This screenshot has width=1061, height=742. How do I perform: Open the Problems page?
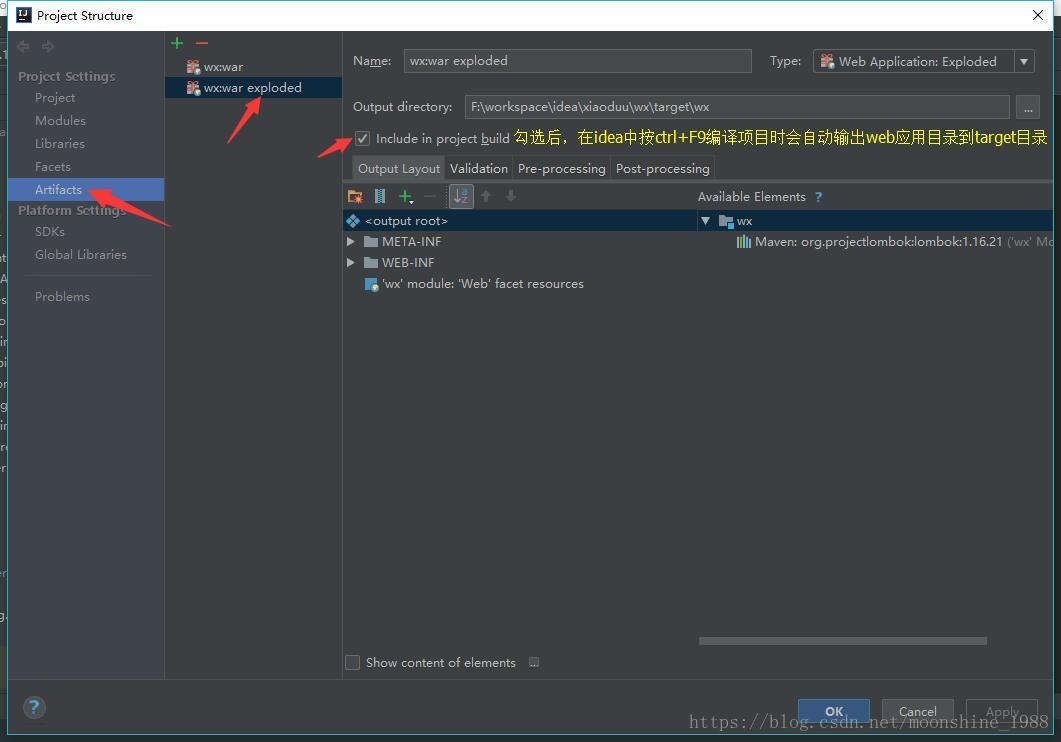(x=62, y=297)
